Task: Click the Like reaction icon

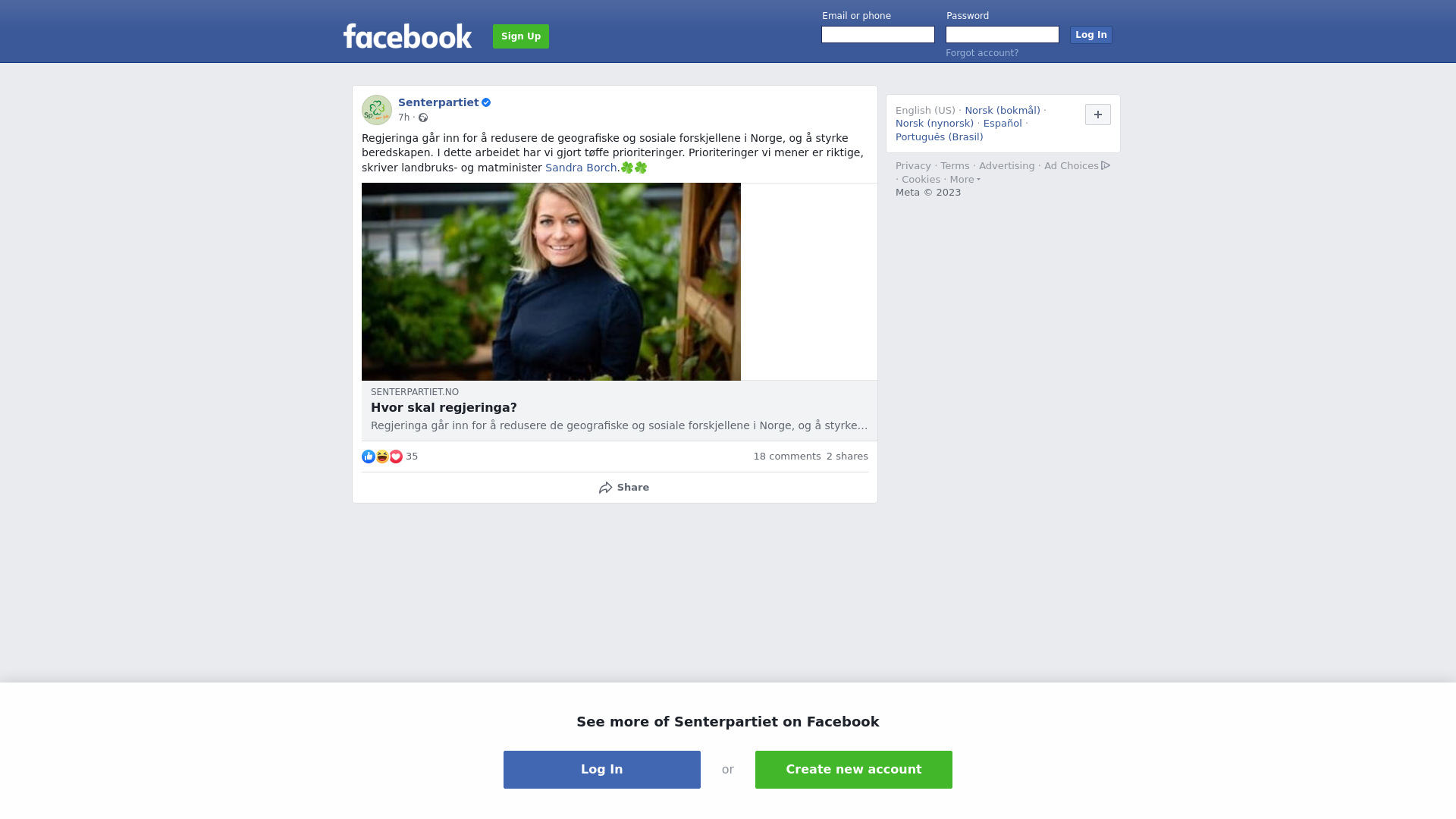Action: 369,457
